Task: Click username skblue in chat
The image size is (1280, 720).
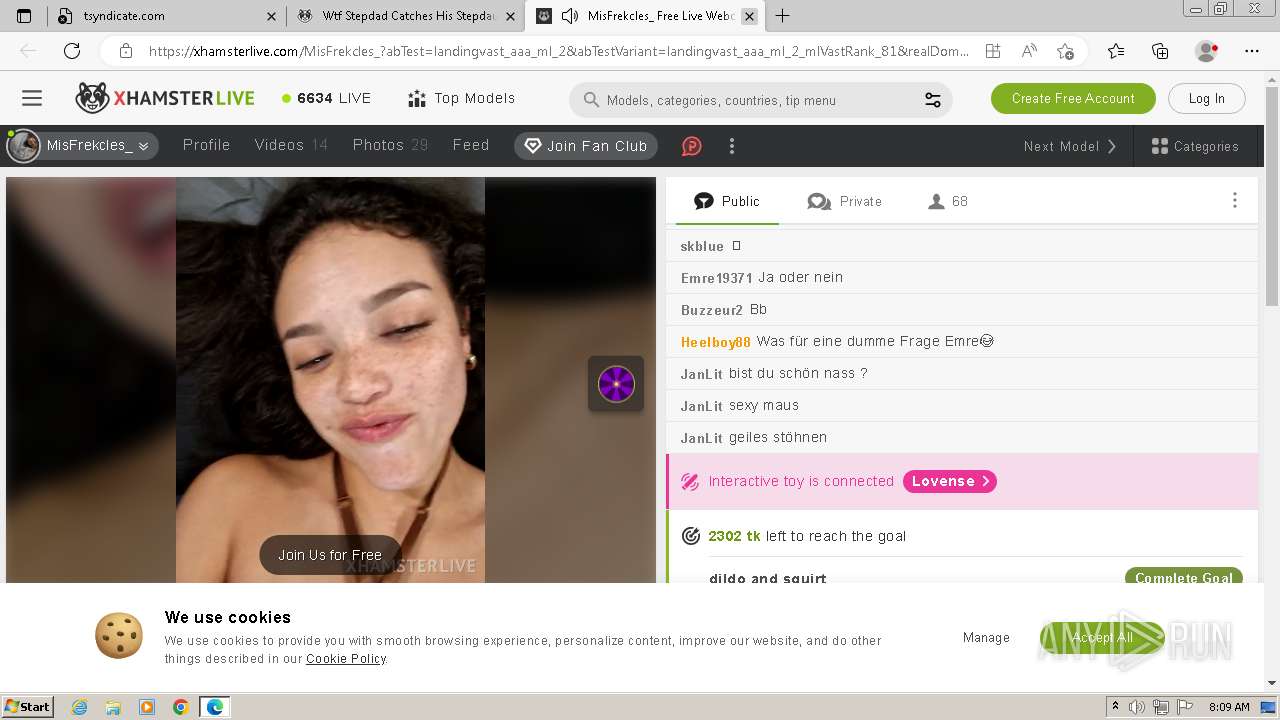Action: (702, 246)
